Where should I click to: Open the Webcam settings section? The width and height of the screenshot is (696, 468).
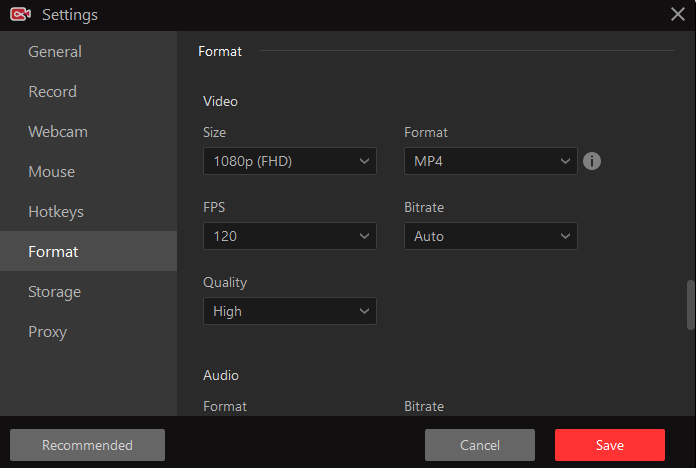(58, 132)
